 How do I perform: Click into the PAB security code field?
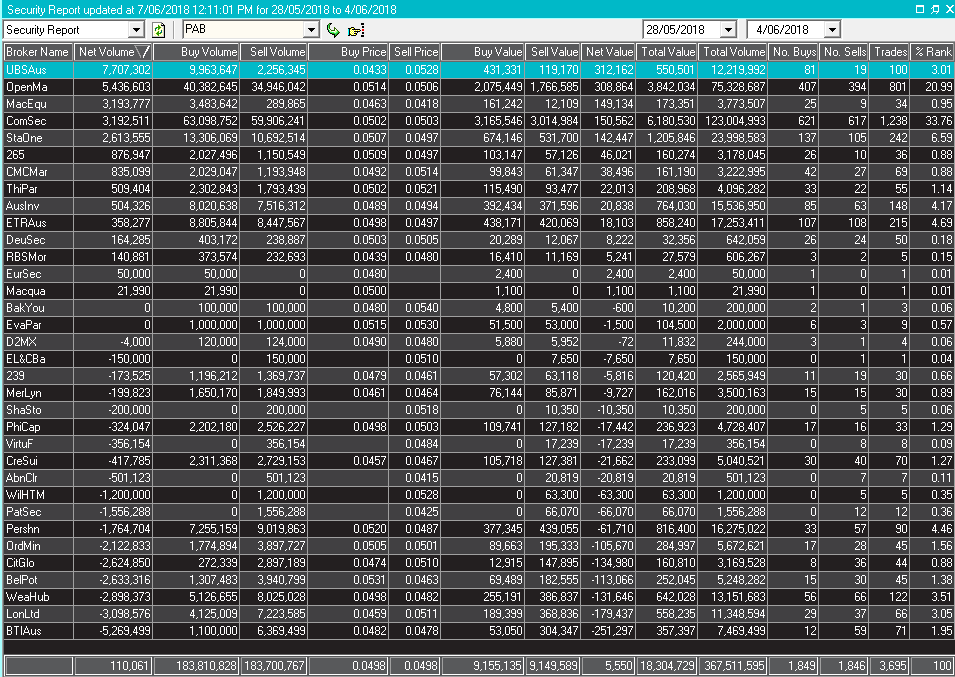pyautogui.click(x=244, y=29)
